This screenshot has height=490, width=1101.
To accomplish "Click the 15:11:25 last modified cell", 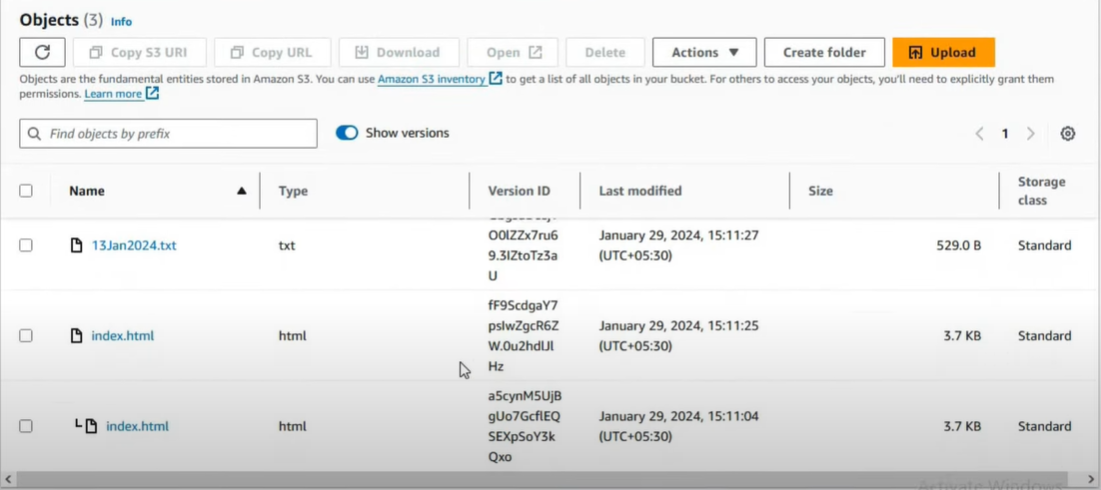I will click(679, 336).
